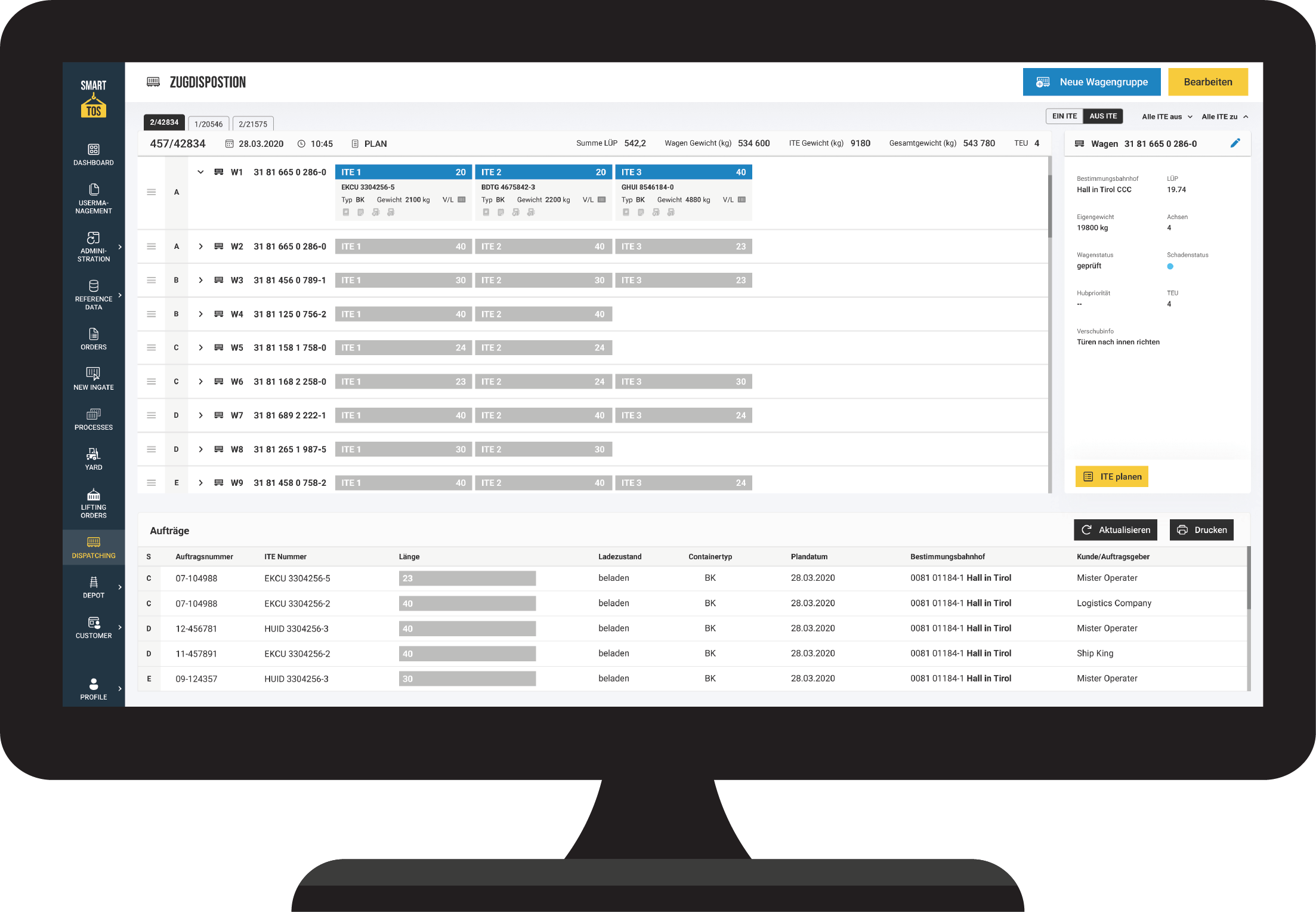The height and width of the screenshot is (912, 1316).
Task: Collapse the expanded W1 wagon row
Action: 201,172
